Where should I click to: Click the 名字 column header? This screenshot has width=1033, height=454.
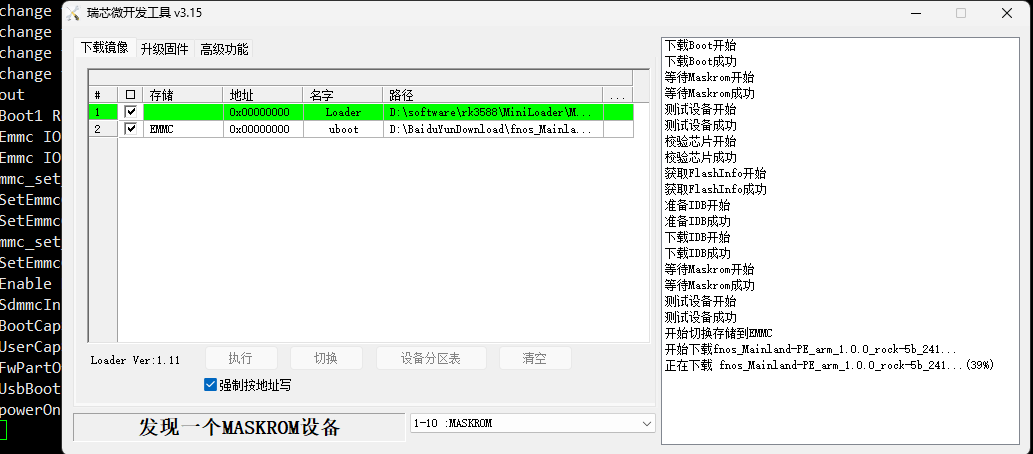(343, 95)
